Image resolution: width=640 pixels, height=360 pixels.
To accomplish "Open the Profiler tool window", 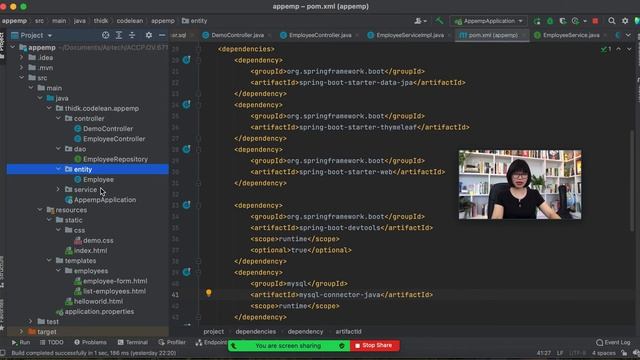I will (172, 342).
